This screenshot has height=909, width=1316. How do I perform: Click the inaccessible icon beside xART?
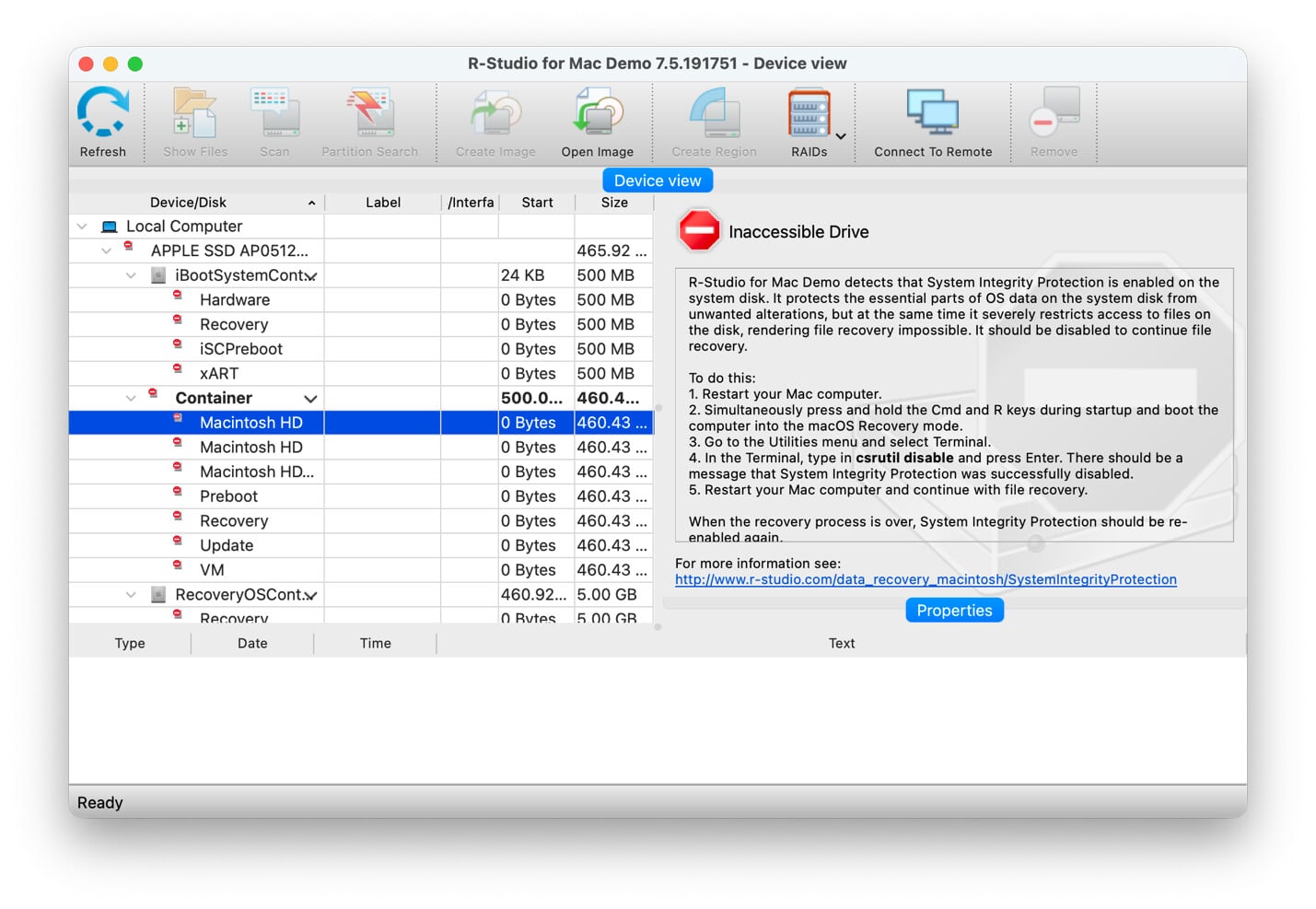pyautogui.click(x=178, y=369)
